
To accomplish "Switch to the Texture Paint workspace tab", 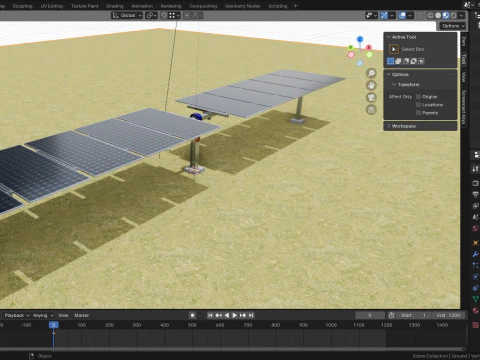I will coord(84,6).
